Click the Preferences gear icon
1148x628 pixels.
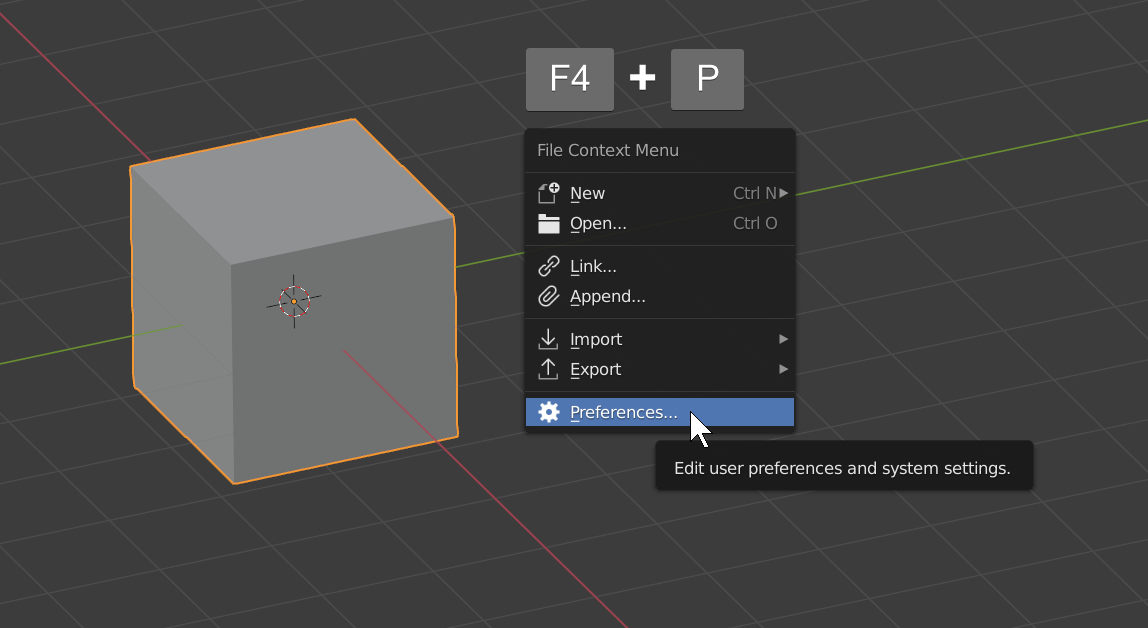(x=549, y=412)
